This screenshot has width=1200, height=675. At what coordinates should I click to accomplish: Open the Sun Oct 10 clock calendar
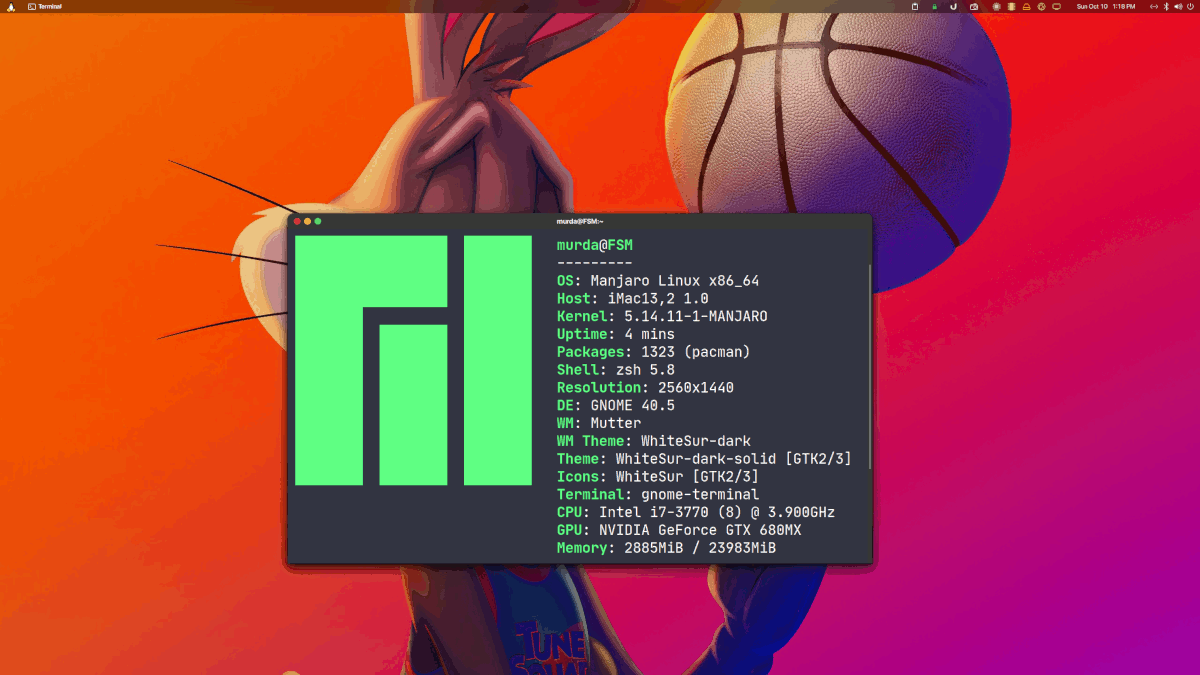click(1106, 6)
